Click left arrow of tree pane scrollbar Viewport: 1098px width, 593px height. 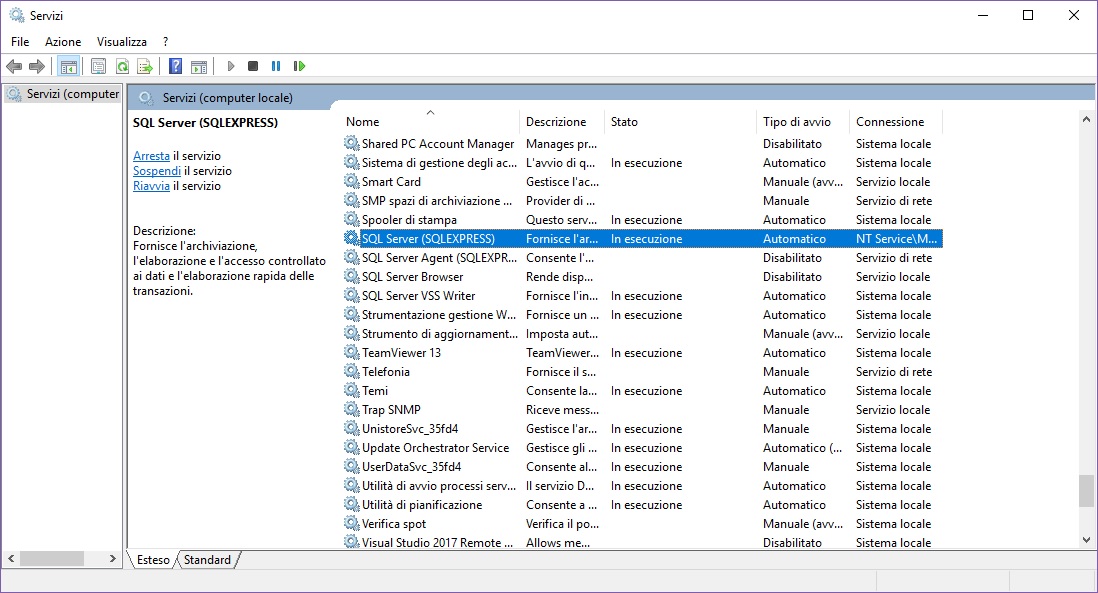point(11,559)
